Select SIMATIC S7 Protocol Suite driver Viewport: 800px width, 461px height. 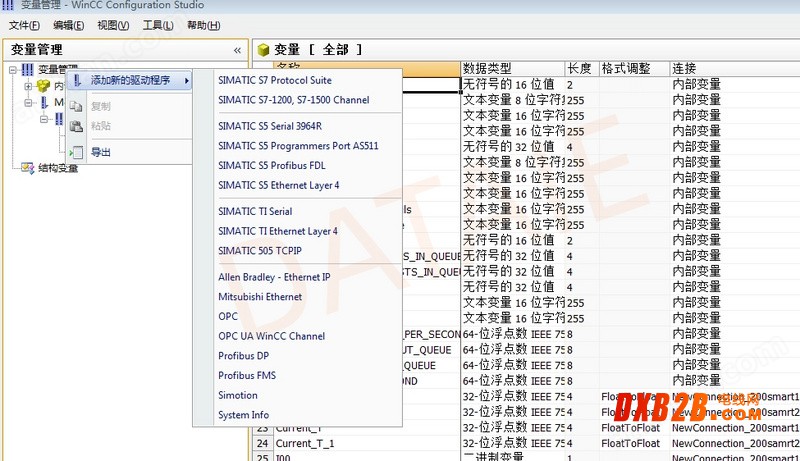tap(274, 80)
